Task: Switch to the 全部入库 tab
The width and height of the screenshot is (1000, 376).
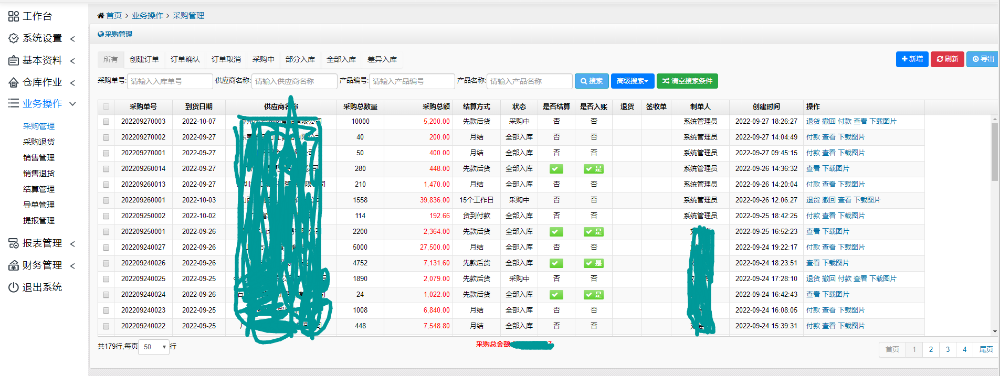Action: click(x=341, y=59)
